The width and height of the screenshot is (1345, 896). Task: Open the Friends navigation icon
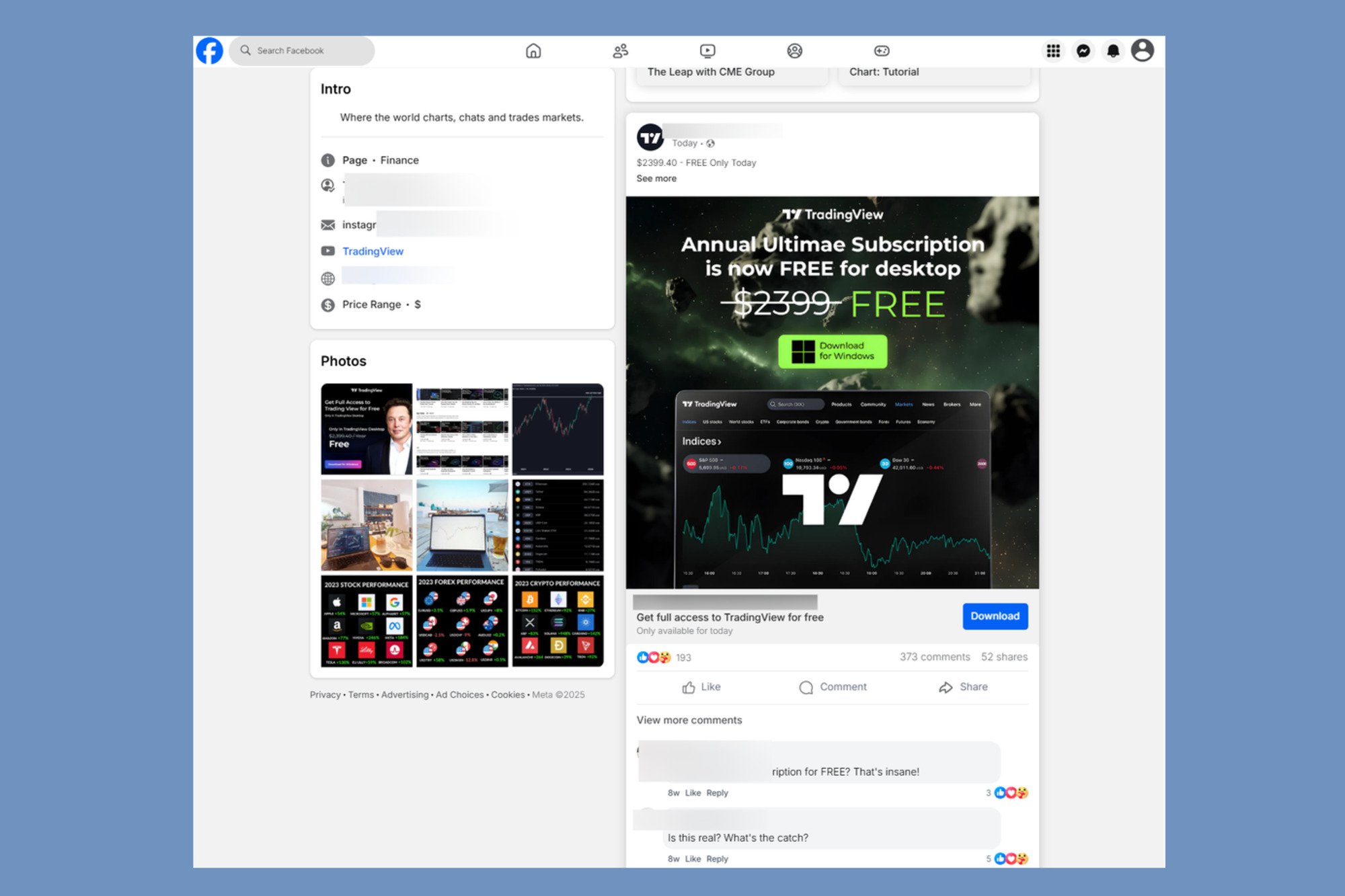(620, 50)
